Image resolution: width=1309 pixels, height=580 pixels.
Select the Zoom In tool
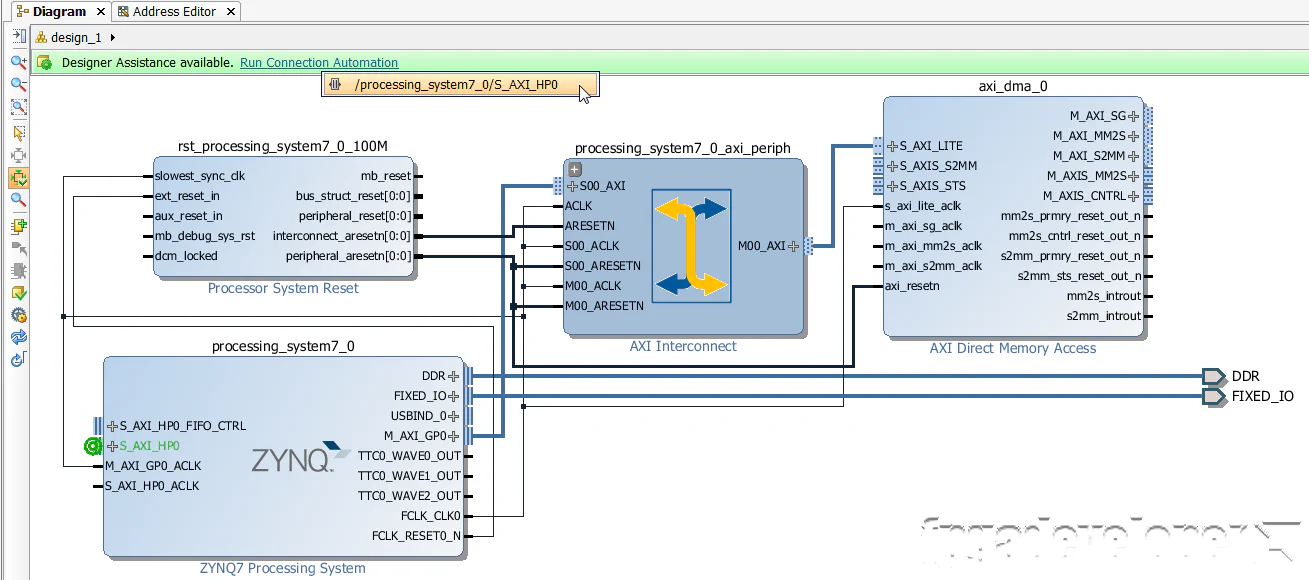[18, 60]
